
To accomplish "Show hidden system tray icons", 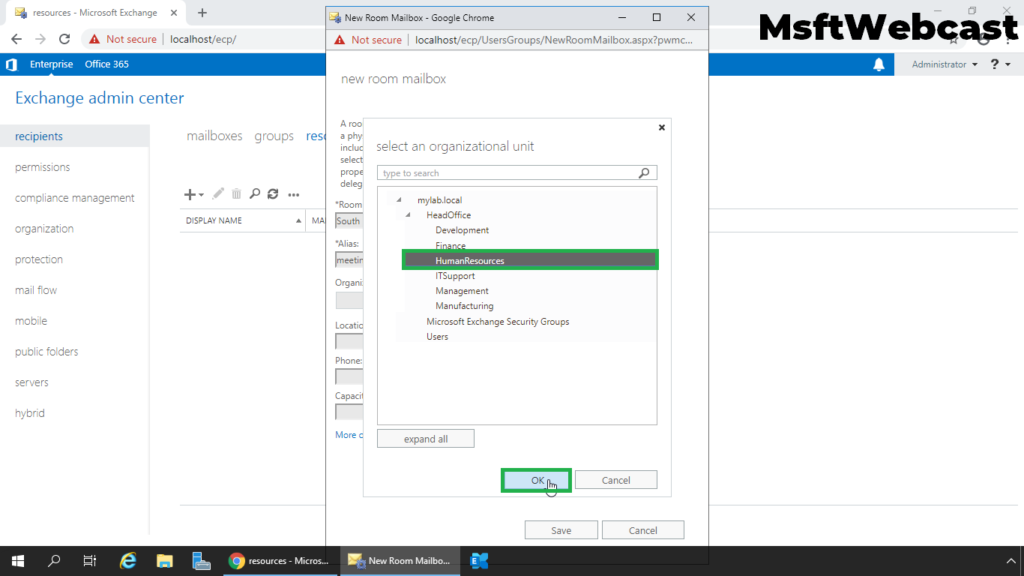I will [x=1011, y=561].
